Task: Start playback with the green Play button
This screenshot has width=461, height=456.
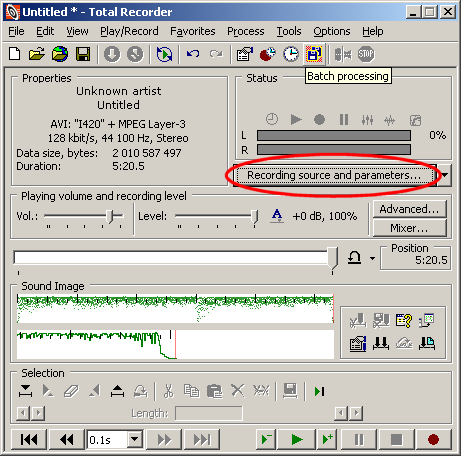Action: 297,440
